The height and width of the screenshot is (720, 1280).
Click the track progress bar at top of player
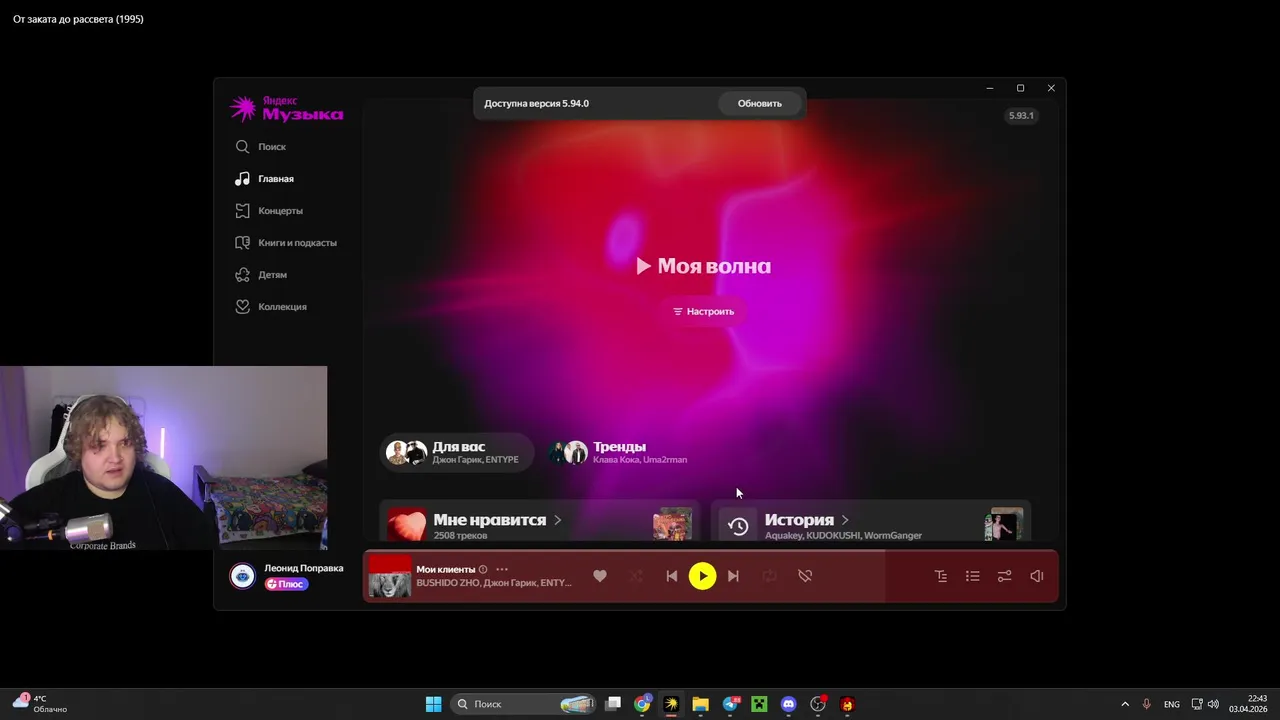(710, 551)
